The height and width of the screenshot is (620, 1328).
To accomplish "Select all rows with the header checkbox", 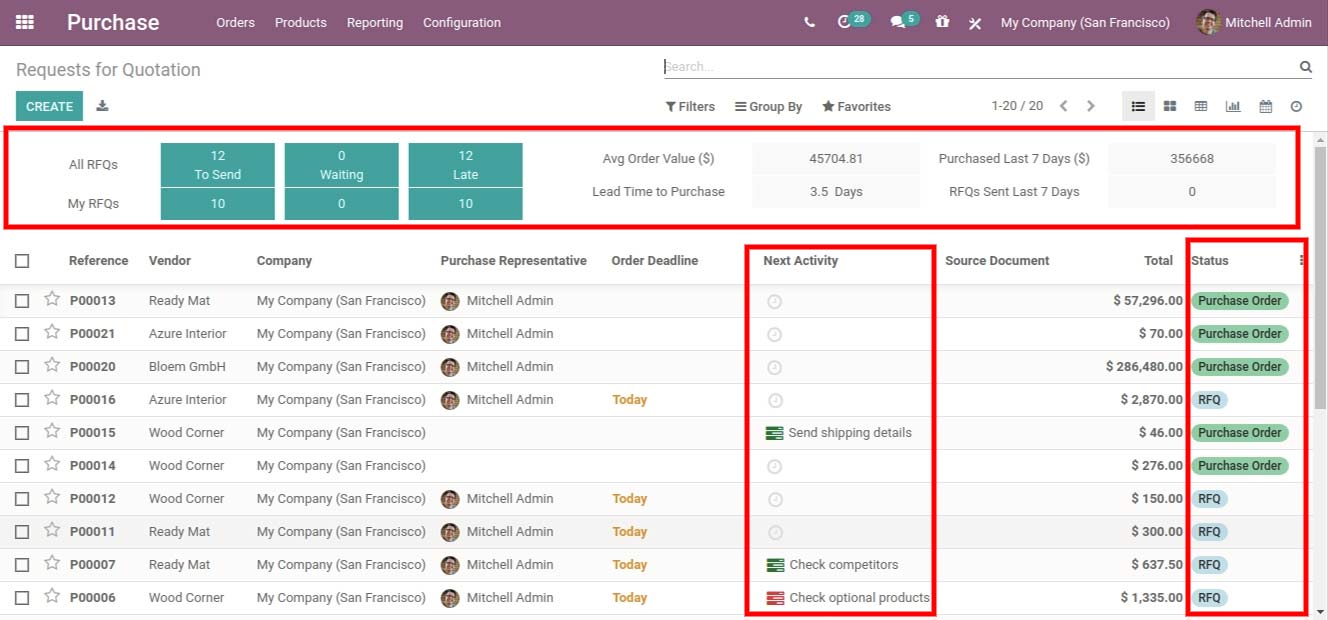I will click(22, 261).
